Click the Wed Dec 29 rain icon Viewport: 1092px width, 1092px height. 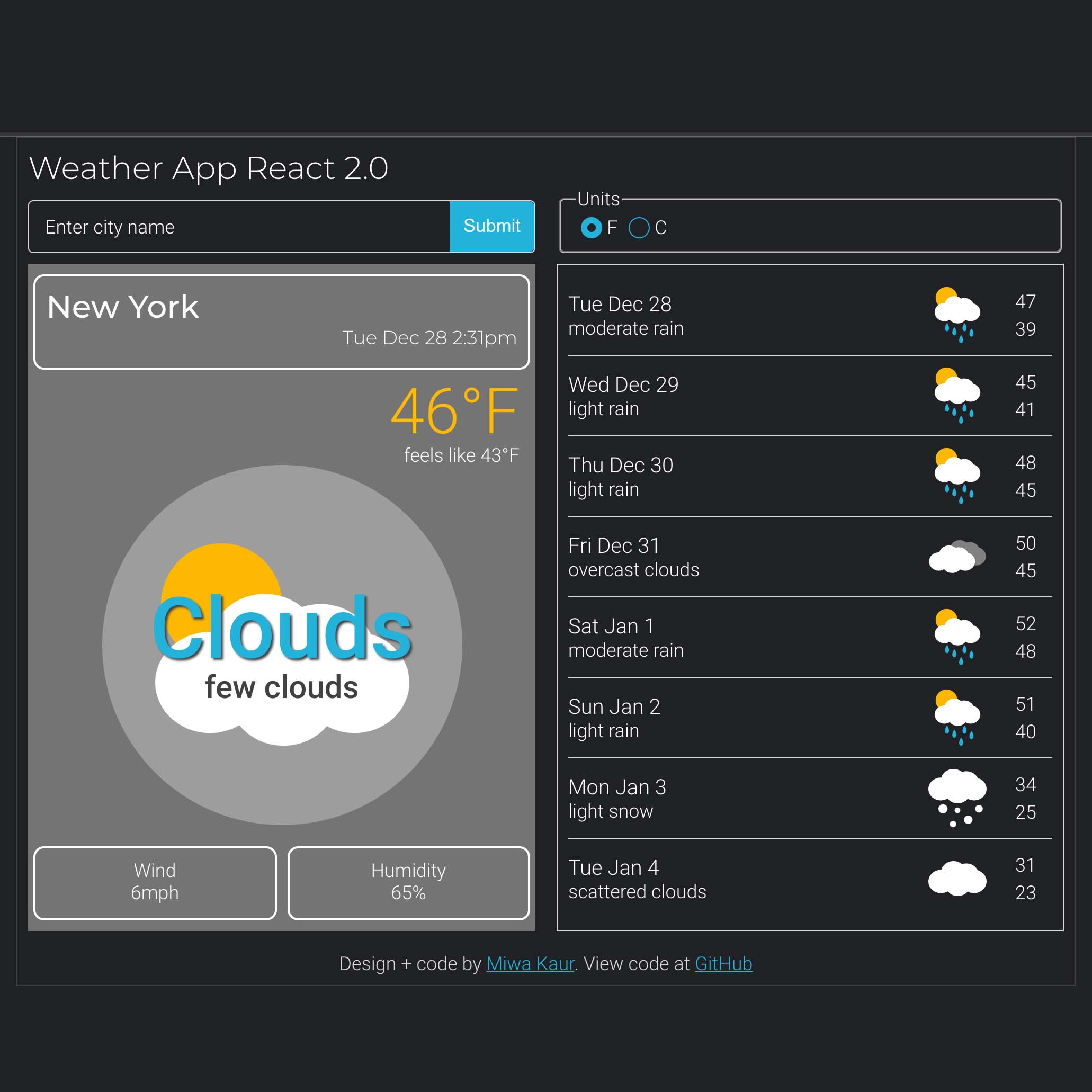pyautogui.click(x=957, y=396)
